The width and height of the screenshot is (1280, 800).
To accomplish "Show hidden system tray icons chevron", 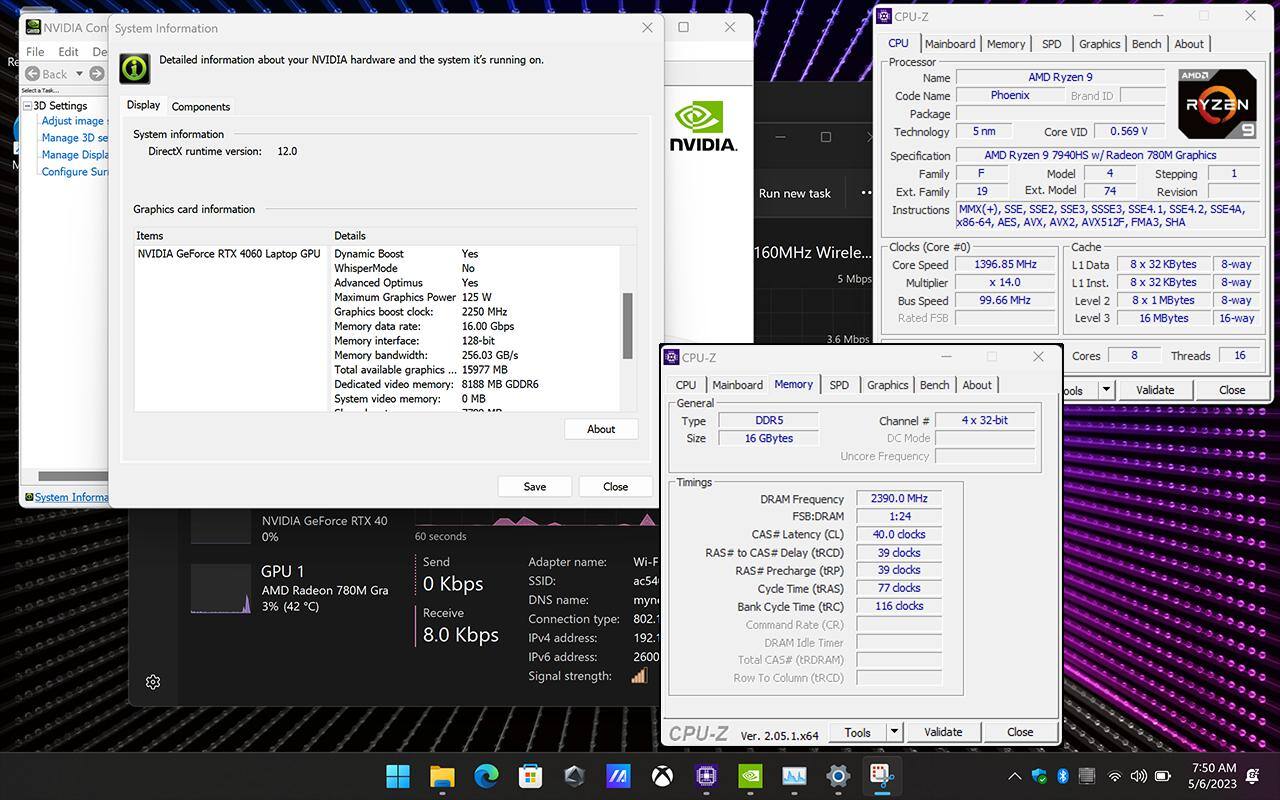I will point(1014,776).
